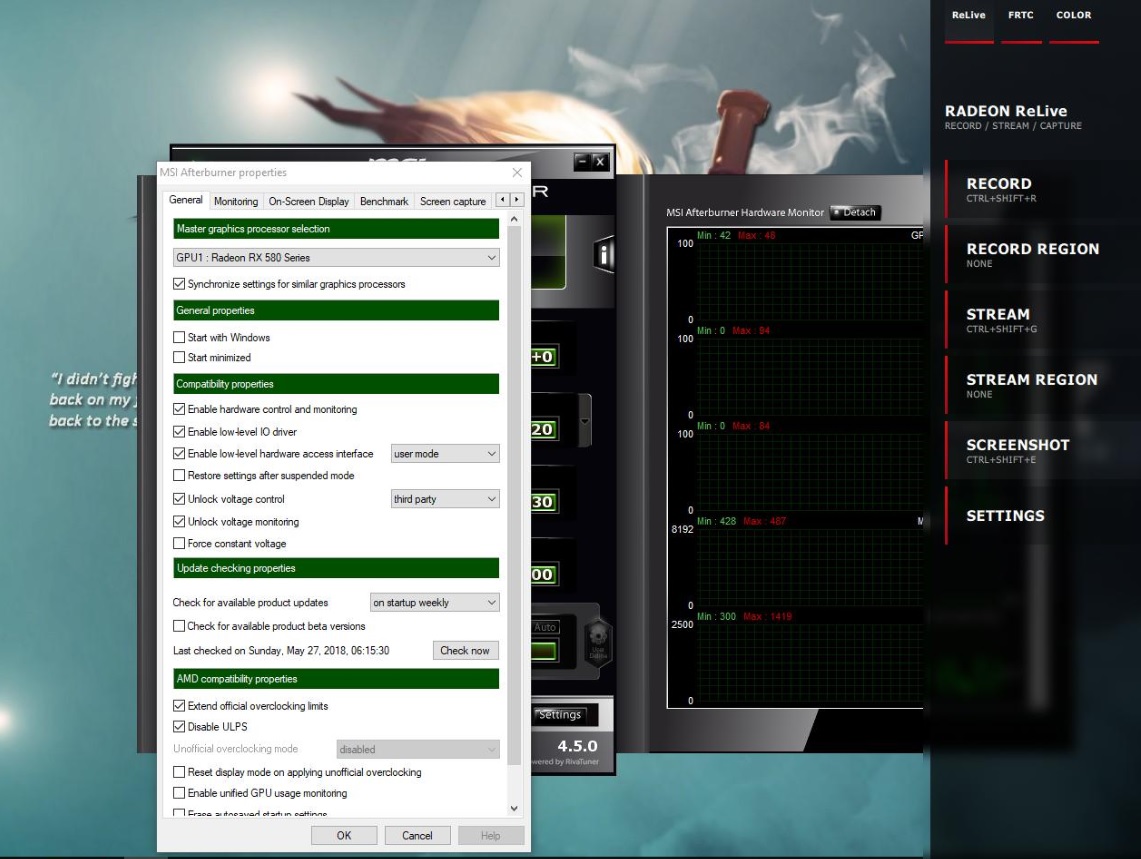The width and height of the screenshot is (1141, 859).
Task: Click the properties list vertical scrollbar thumb
Action: coord(514,495)
